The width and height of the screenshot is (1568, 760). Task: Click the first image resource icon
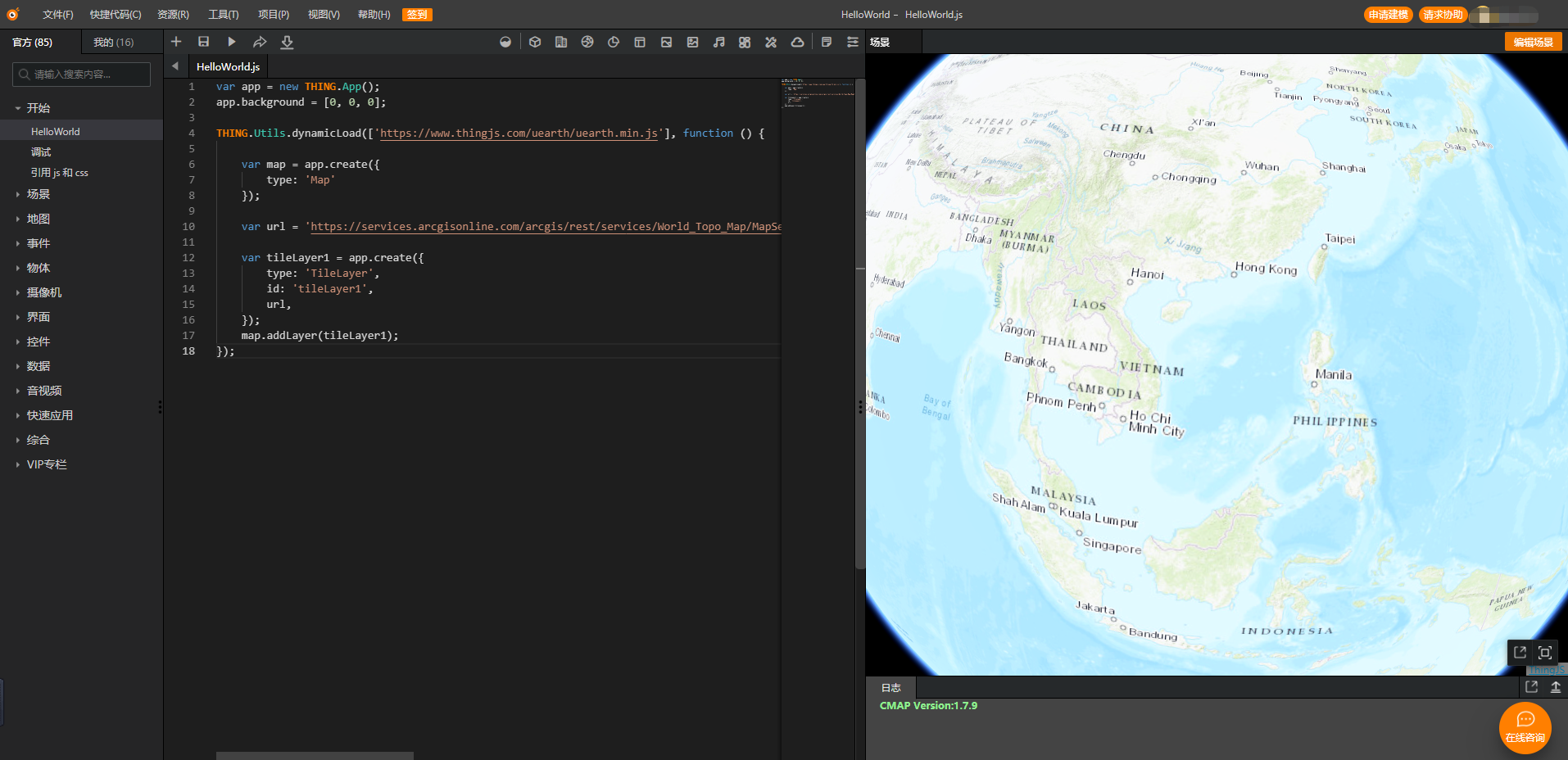tap(666, 42)
